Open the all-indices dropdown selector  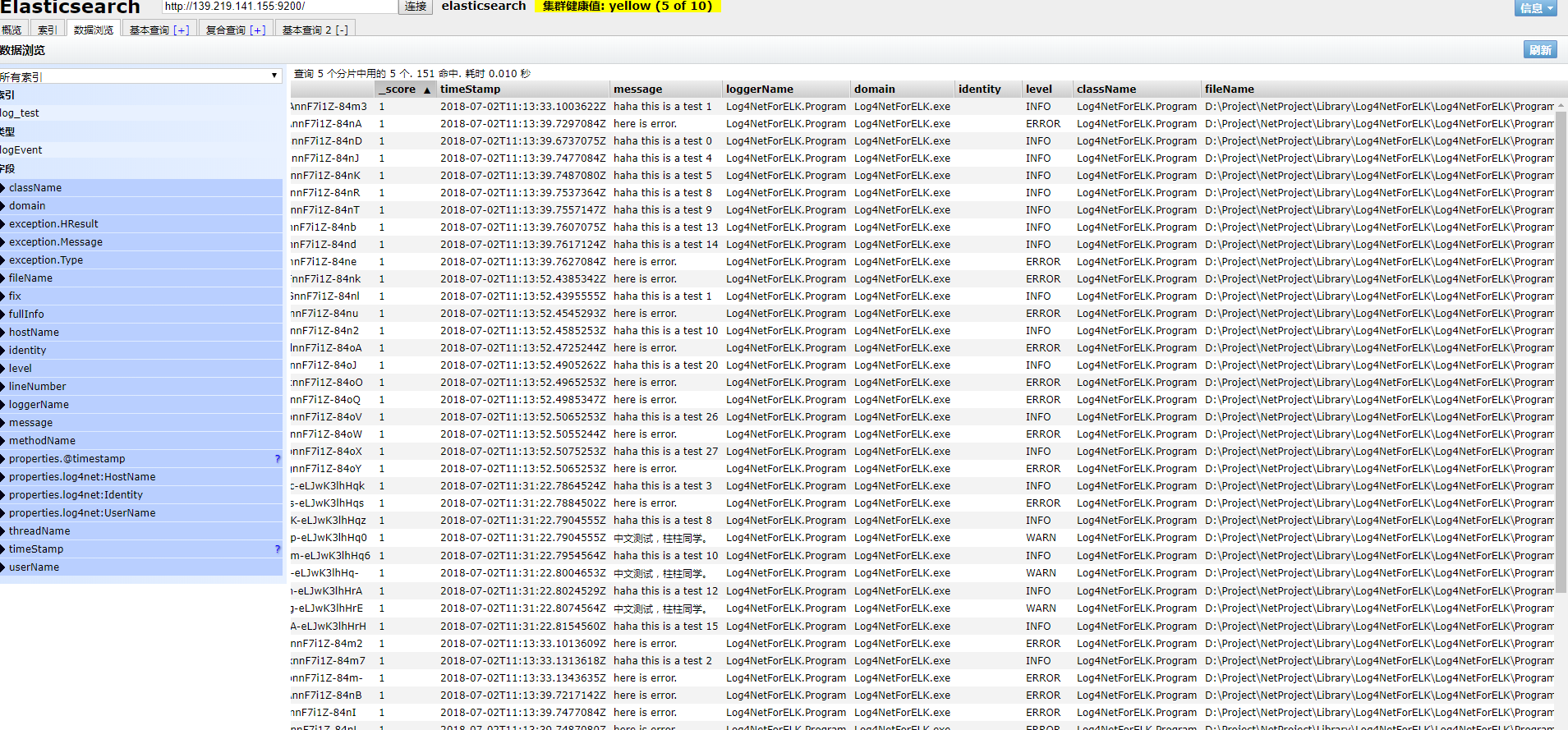point(140,76)
